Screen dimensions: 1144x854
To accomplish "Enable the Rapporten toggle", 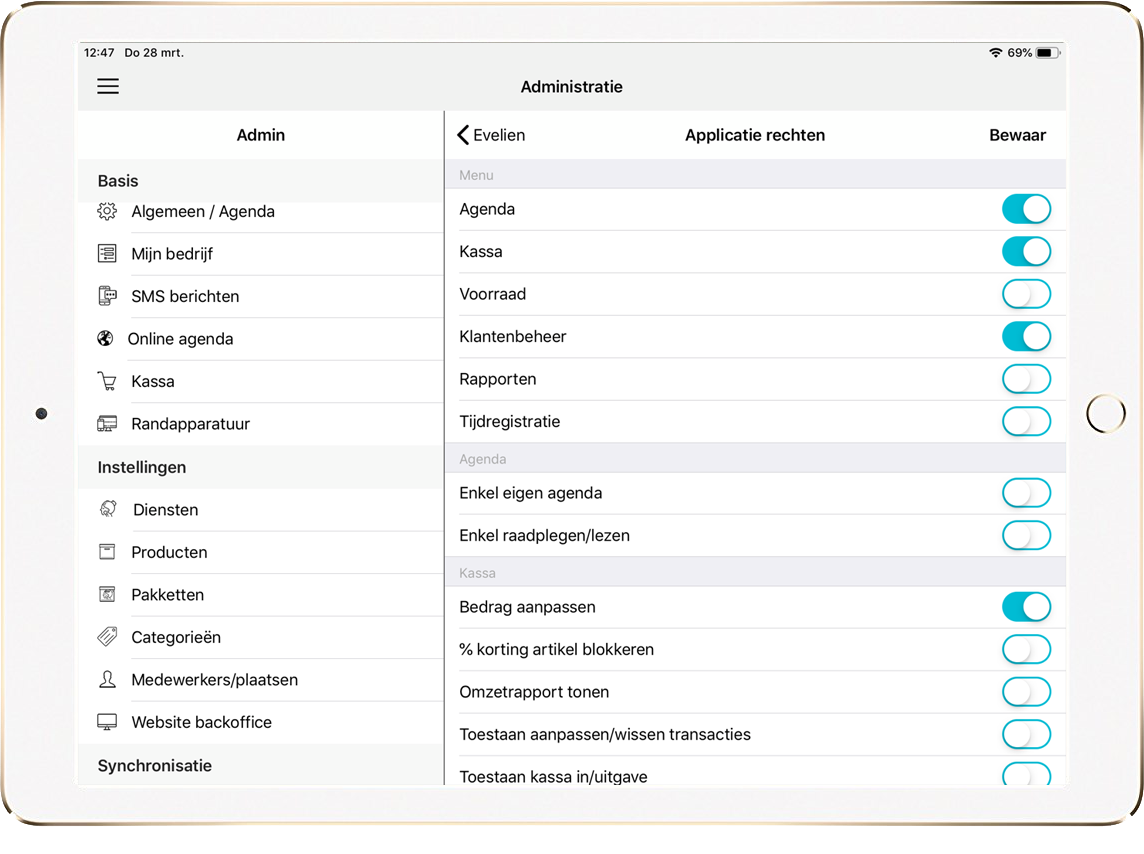I will click(1026, 379).
